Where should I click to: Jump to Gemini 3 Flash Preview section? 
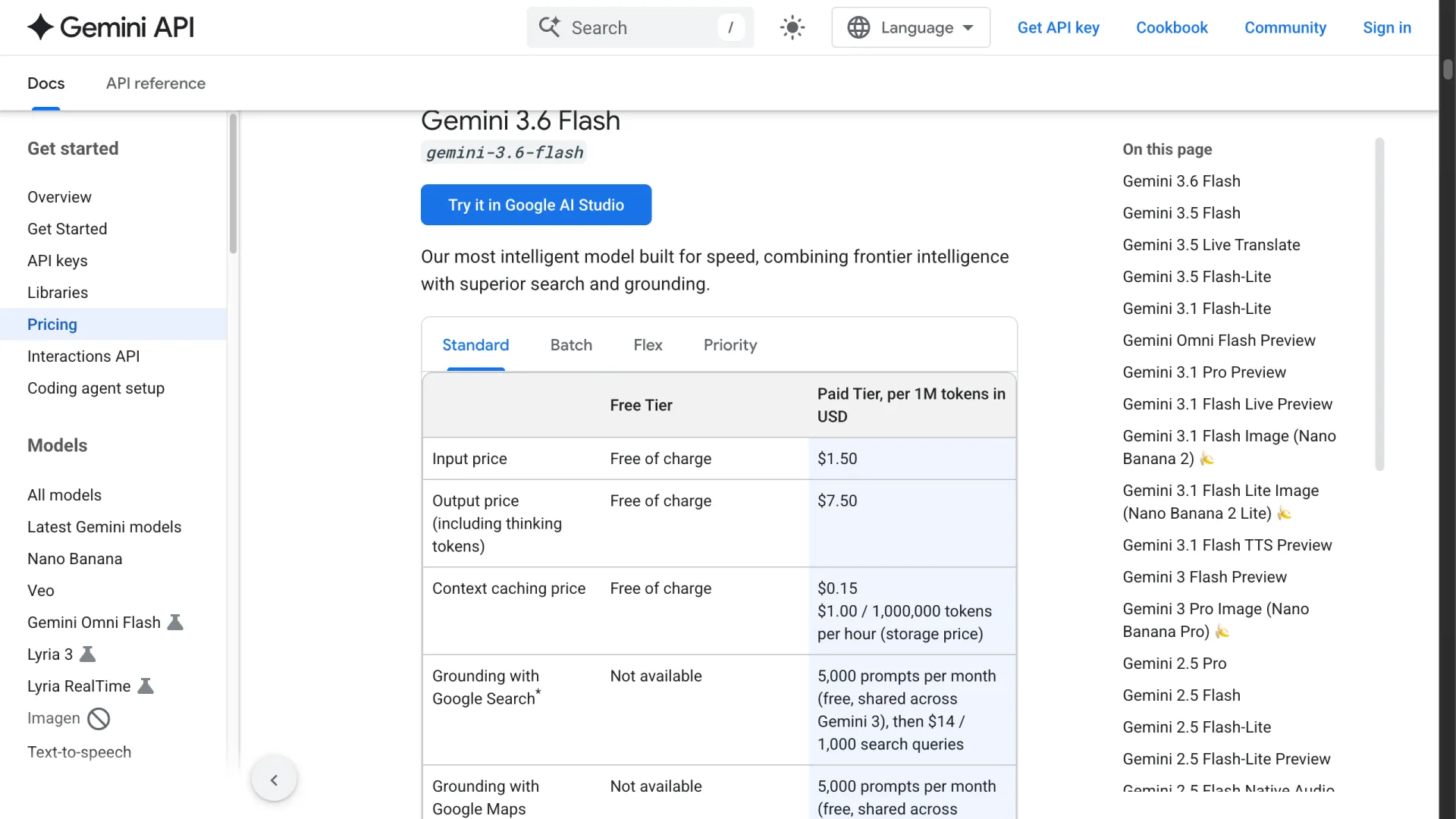click(x=1204, y=577)
